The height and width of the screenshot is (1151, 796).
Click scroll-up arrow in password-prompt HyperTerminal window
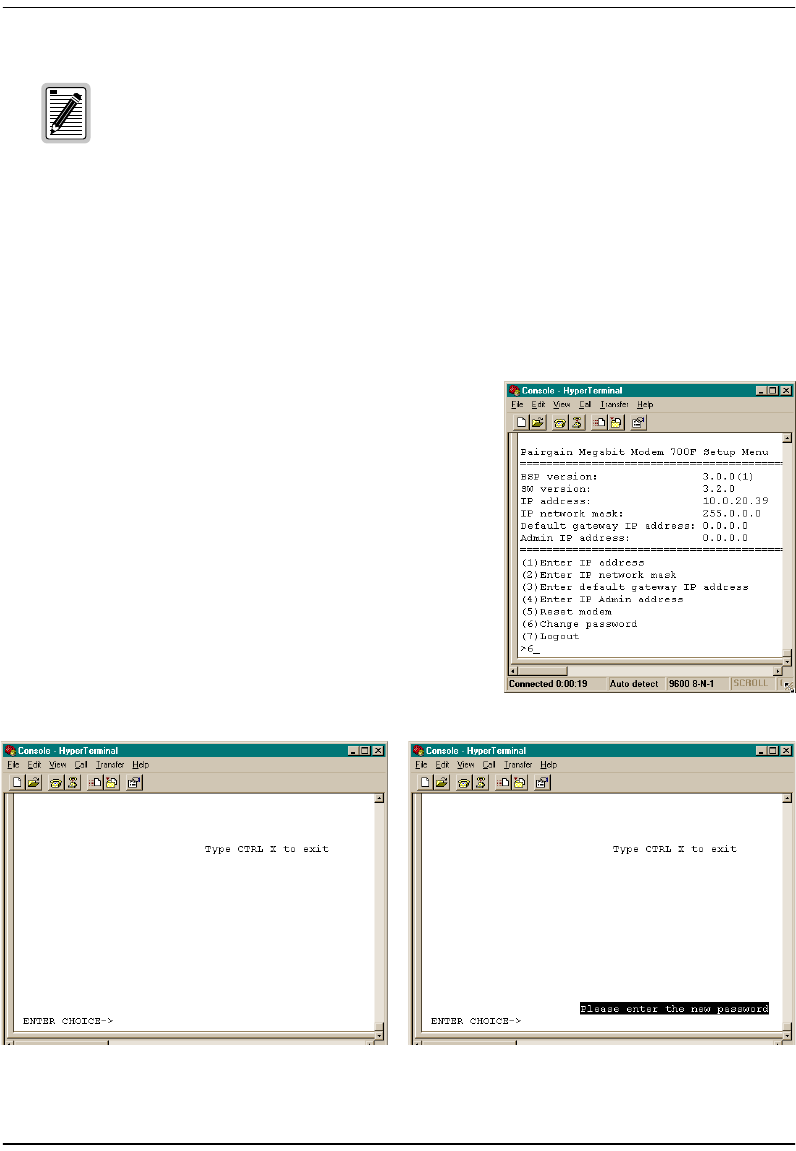pos(787,798)
